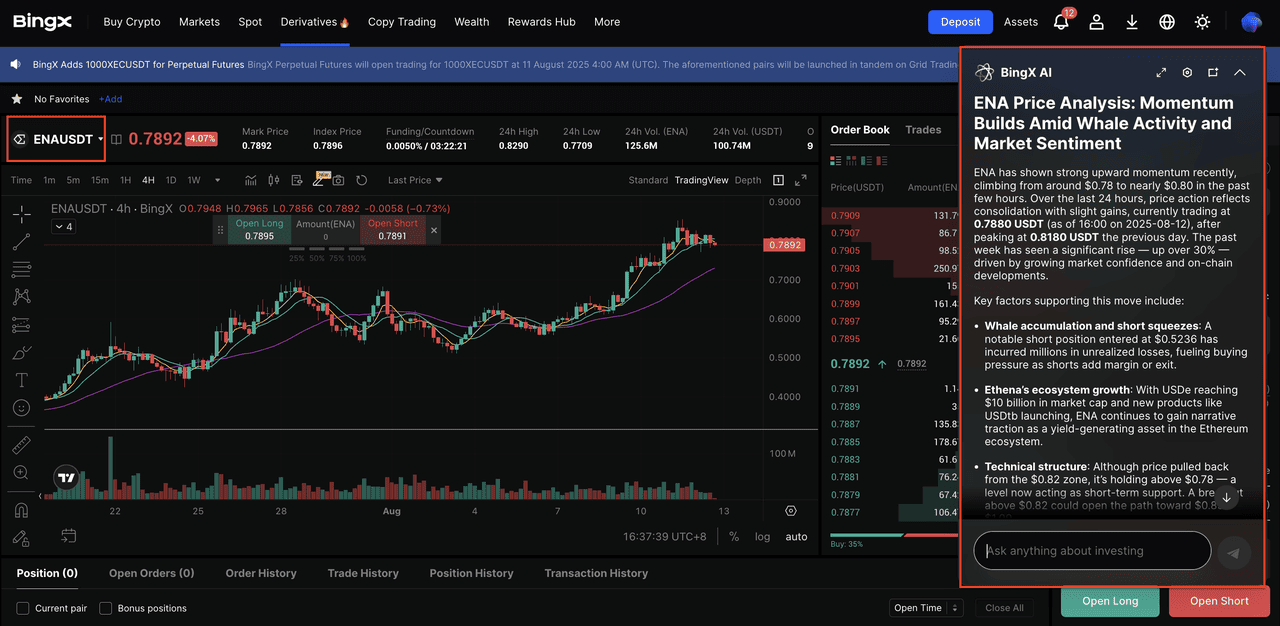Open the emoji icons tool
Screen dimensions: 1280x626
(21, 408)
